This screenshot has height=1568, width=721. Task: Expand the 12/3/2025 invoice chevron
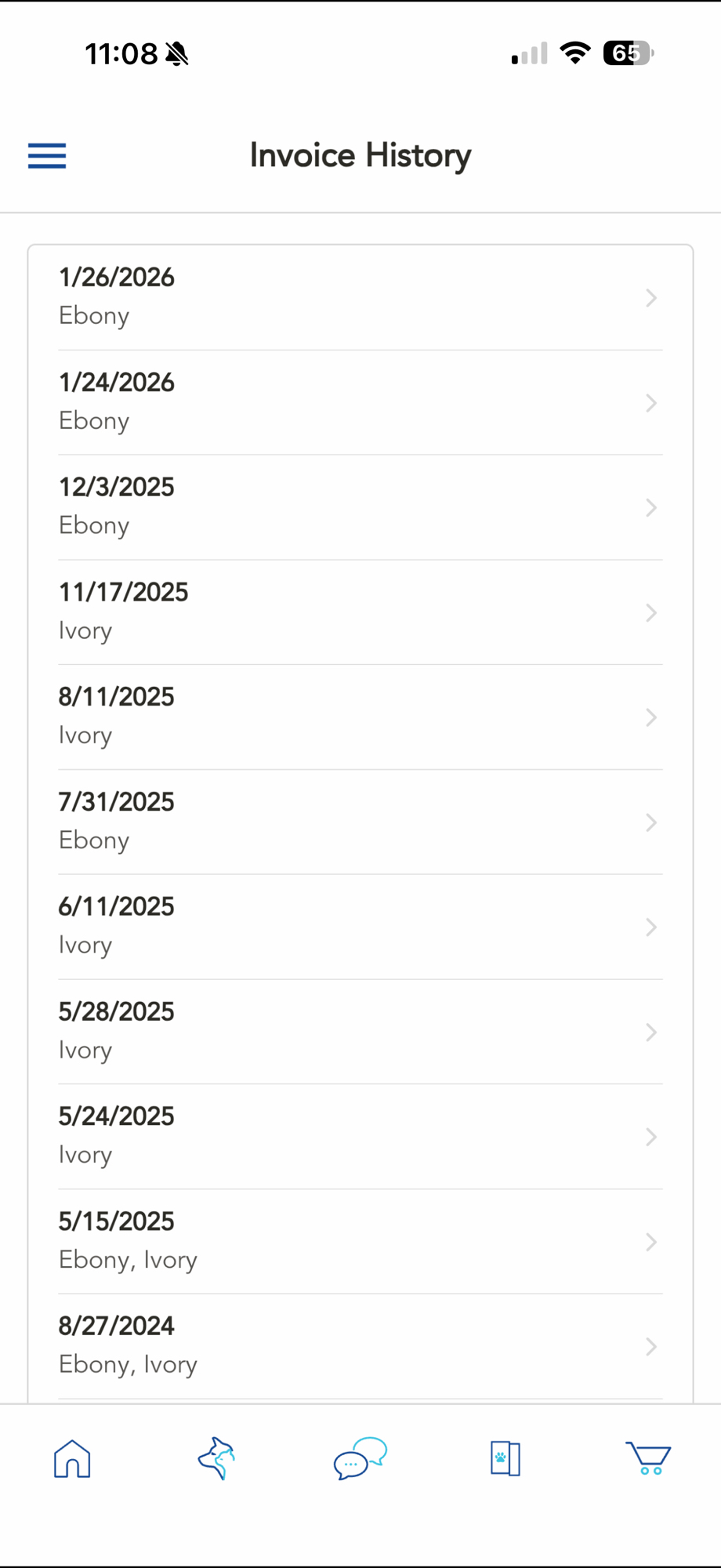(x=650, y=508)
